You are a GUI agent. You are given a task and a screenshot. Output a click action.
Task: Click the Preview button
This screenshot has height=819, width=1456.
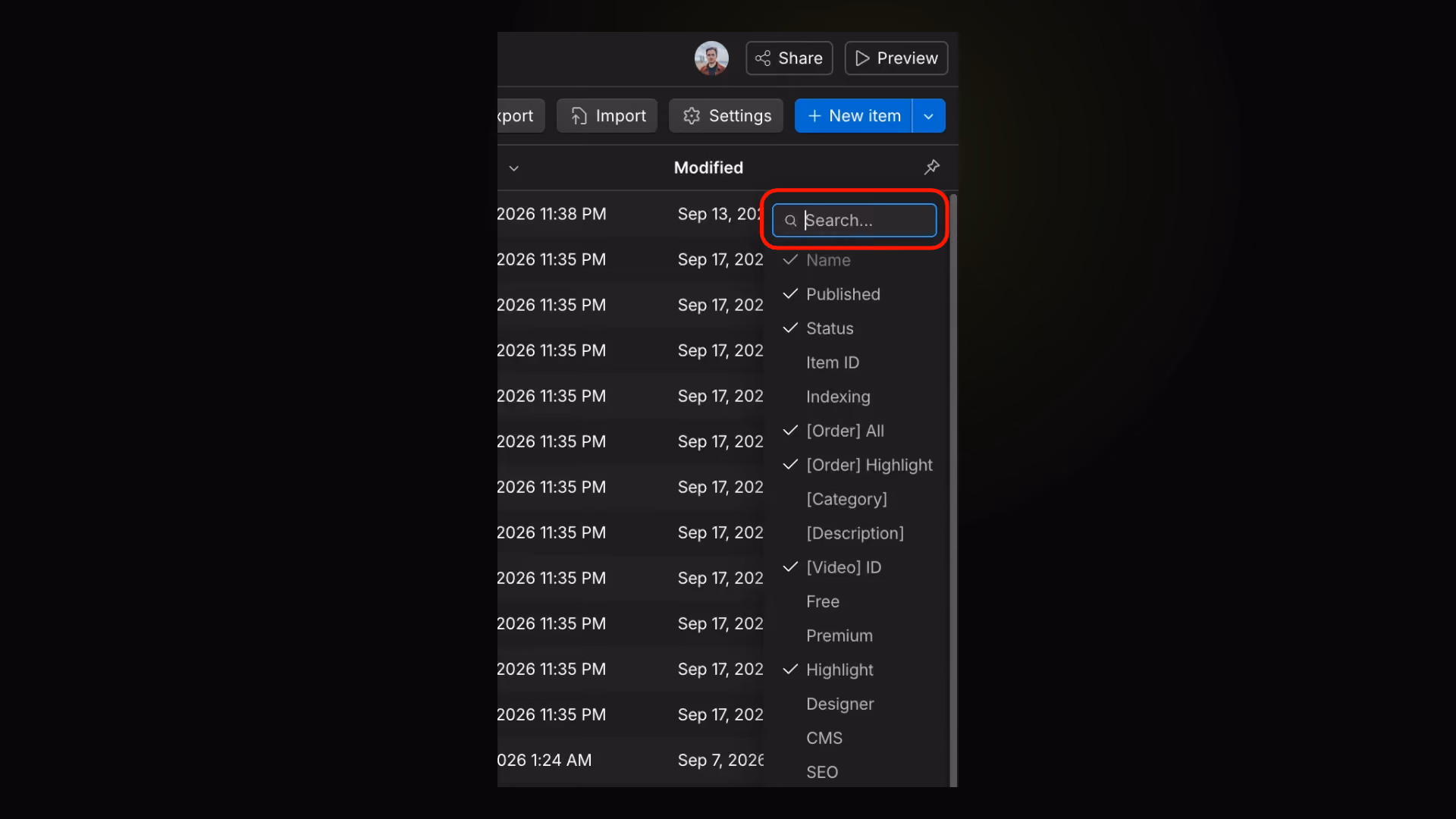click(x=896, y=58)
